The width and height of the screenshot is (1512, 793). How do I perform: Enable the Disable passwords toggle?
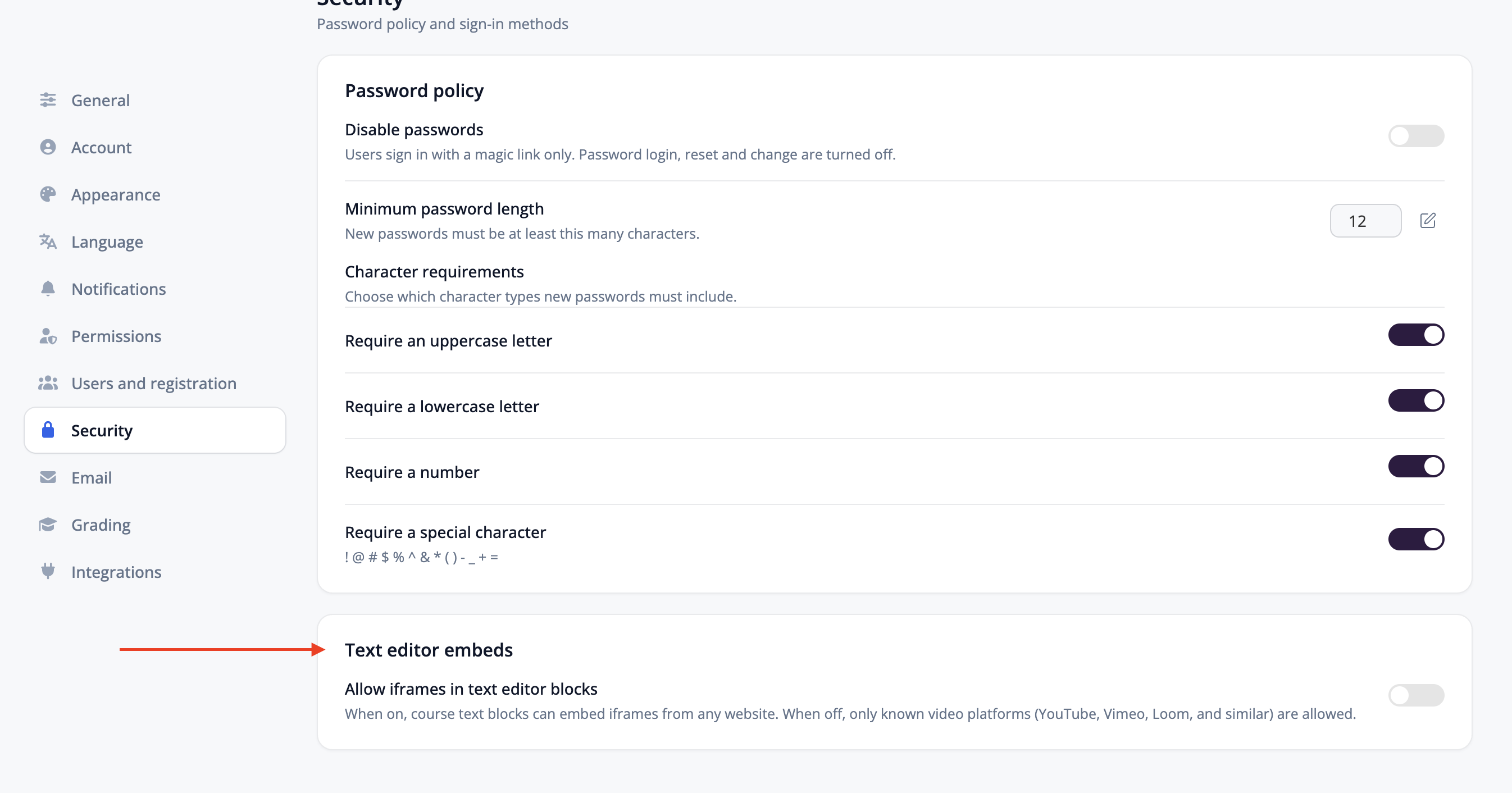coord(1416,136)
